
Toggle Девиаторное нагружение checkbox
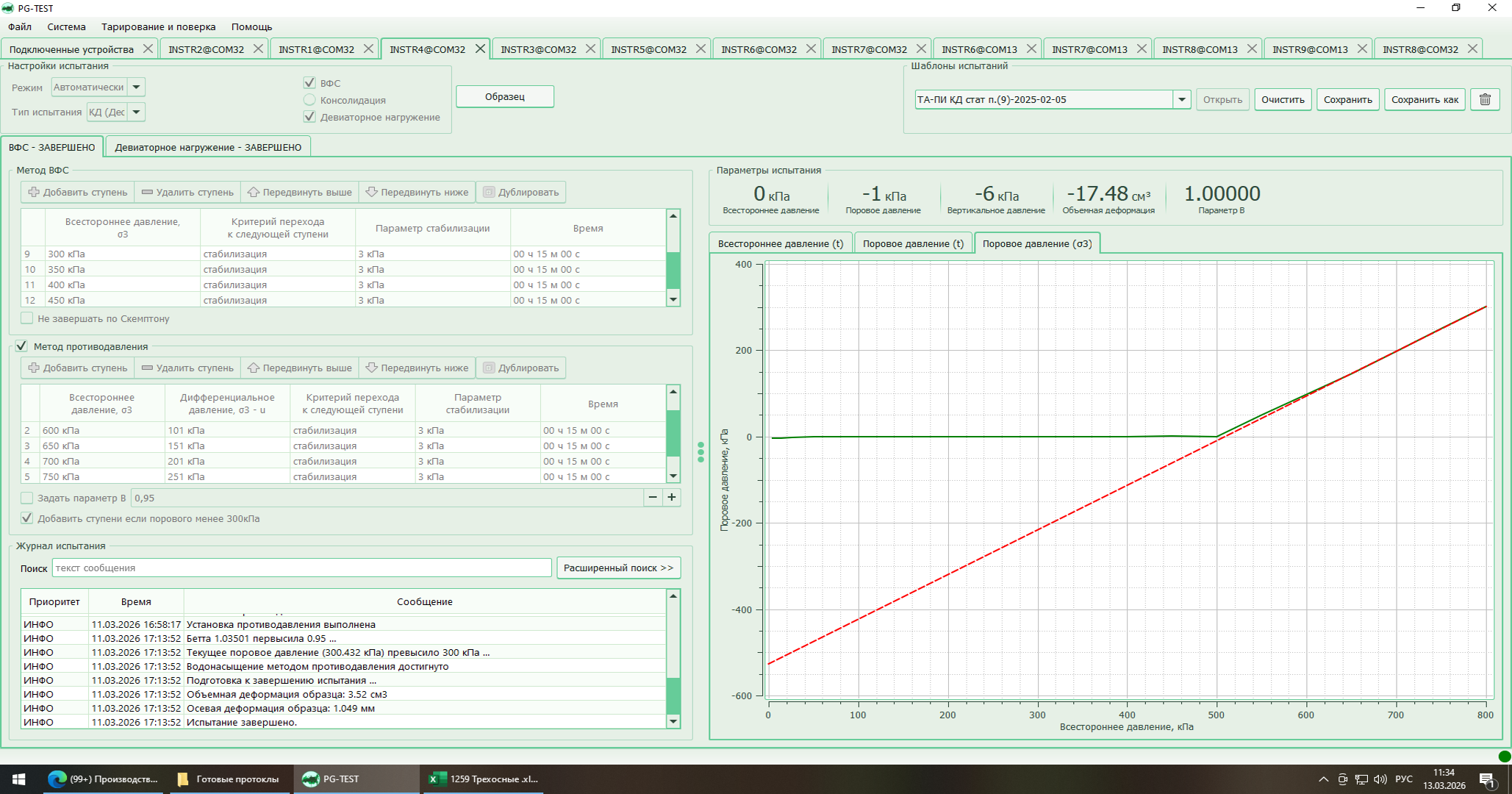pyautogui.click(x=309, y=117)
